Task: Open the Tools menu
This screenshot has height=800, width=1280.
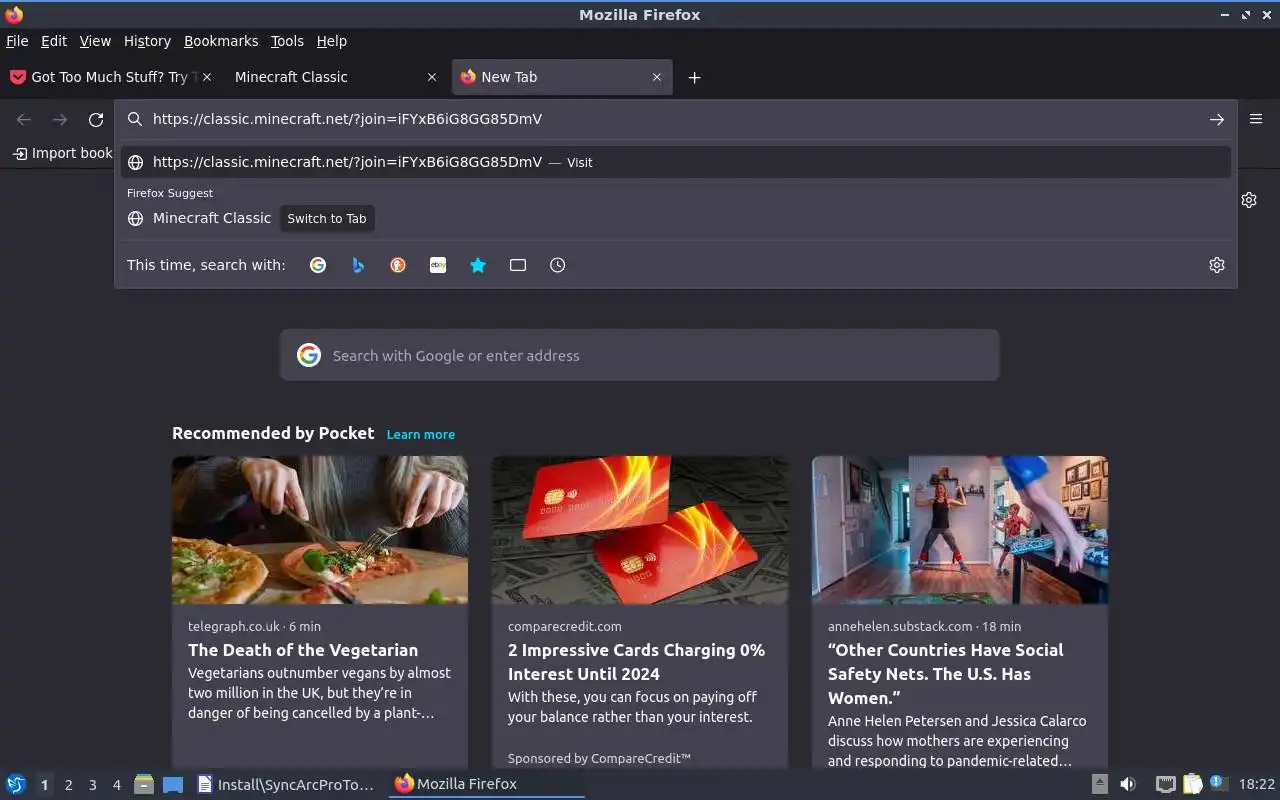Action: (x=287, y=41)
